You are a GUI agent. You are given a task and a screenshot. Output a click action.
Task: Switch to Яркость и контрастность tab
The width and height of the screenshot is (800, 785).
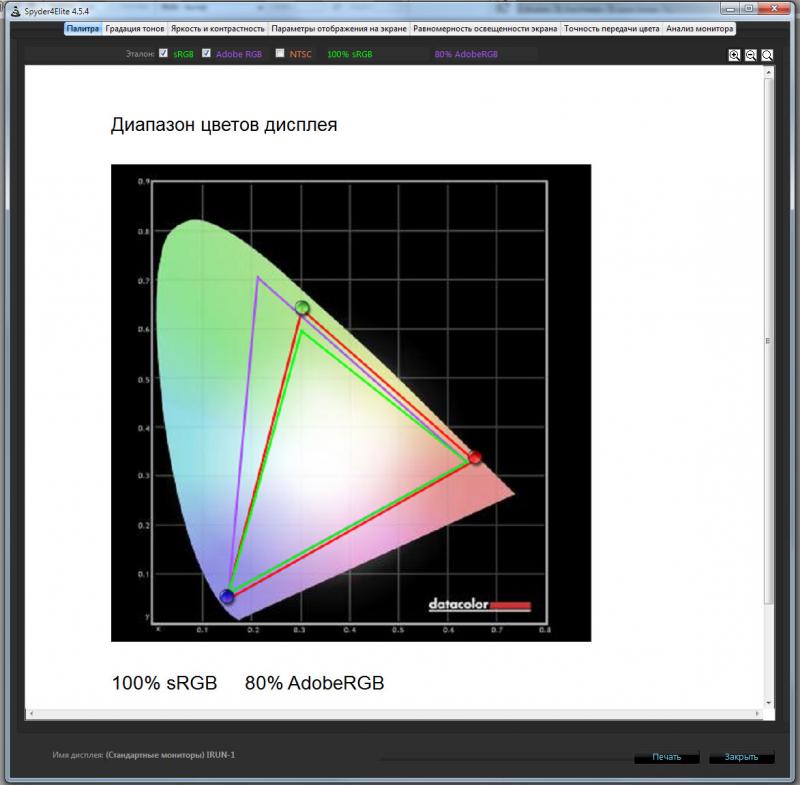pos(218,29)
